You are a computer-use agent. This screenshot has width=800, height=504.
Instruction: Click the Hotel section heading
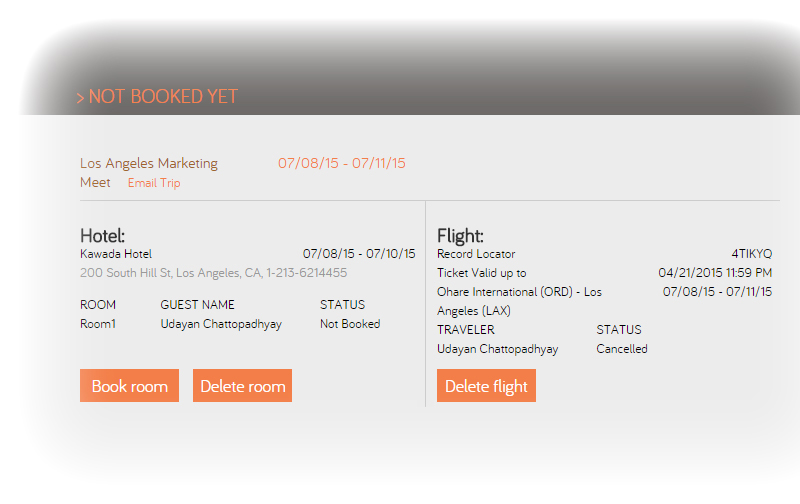pyautogui.click(x=102, y=236)
